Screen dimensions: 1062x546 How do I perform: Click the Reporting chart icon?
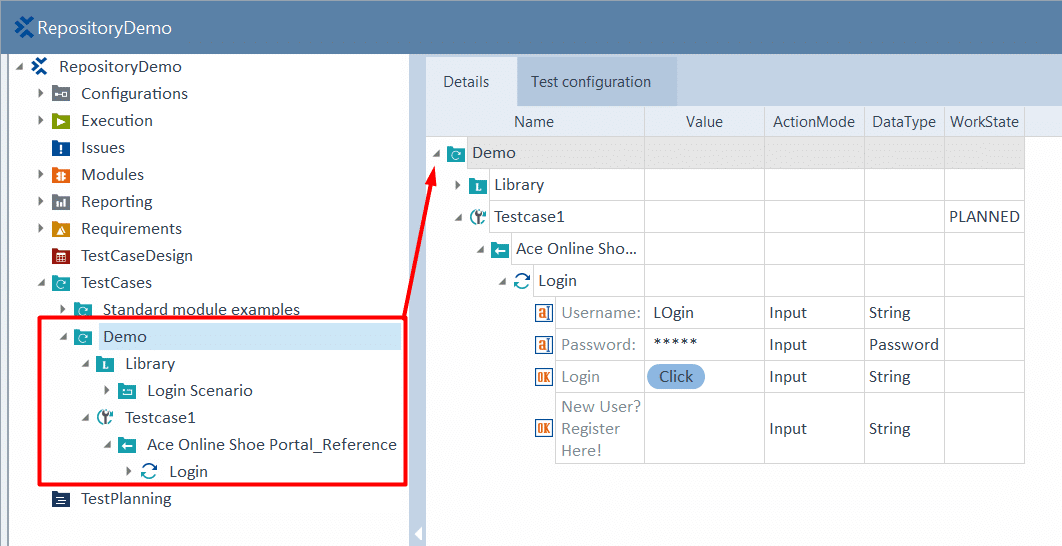[61, 202]
